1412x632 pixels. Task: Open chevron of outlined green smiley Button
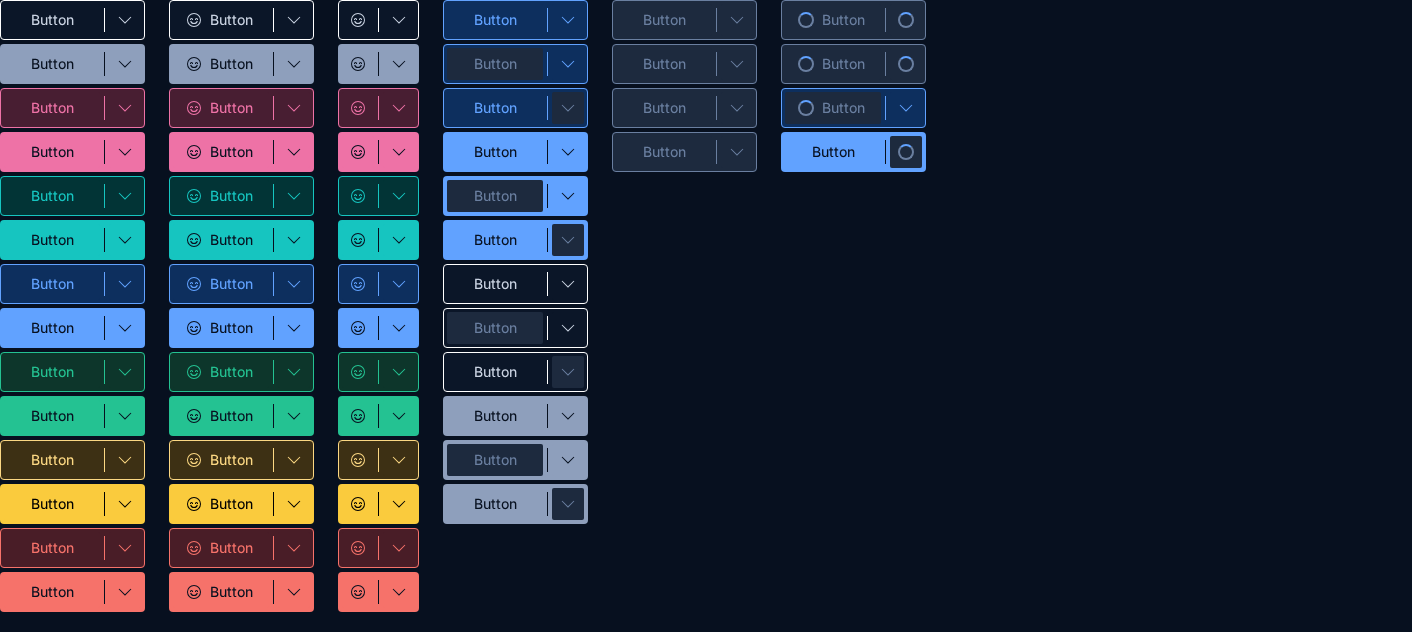[294, 372]
